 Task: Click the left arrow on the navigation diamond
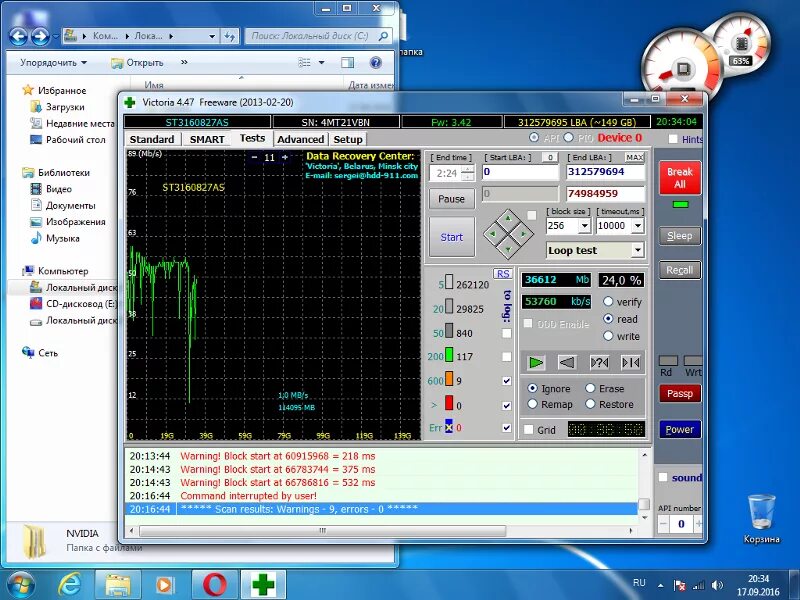tap(492, 234)
